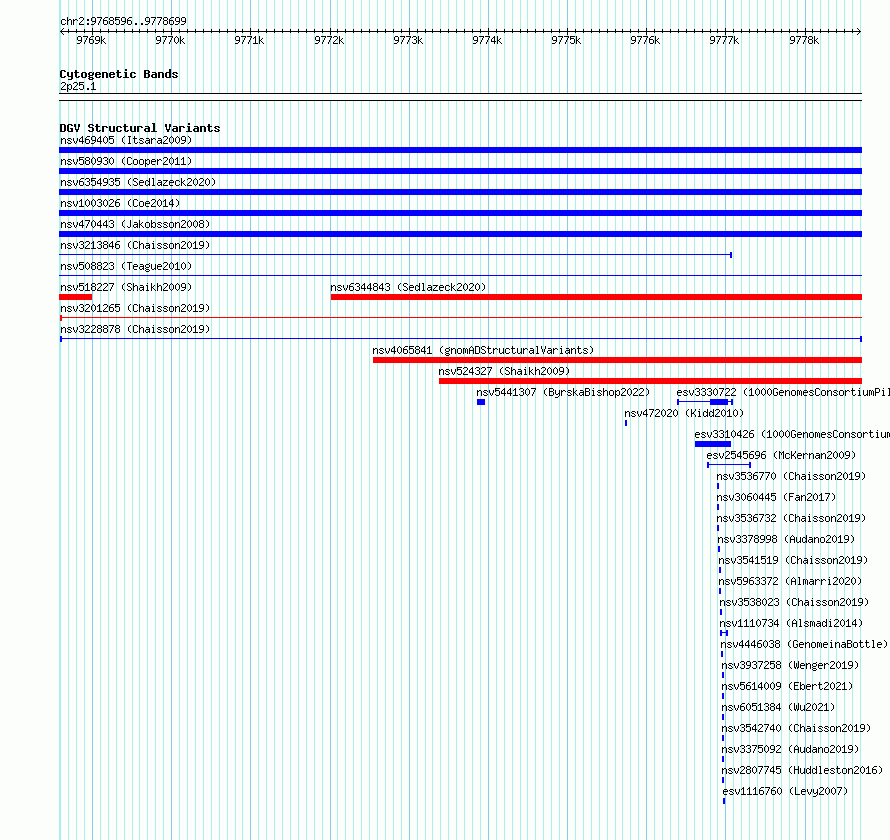This screenshot has width=890, height=840.
Task: Click nsv4446038 (GenomeinaBottle) label
Action: click(x=804, y=644)
